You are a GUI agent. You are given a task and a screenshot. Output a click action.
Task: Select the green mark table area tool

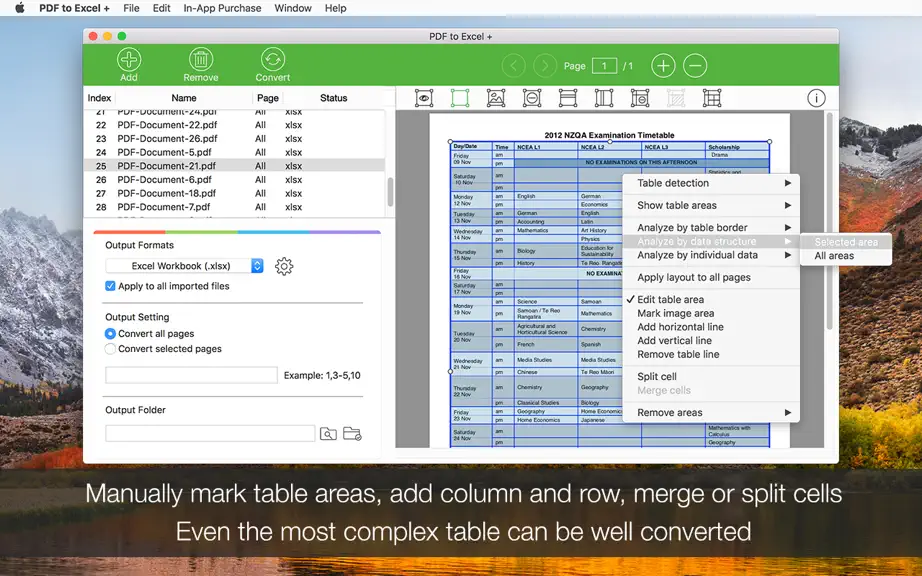(460, 98)
